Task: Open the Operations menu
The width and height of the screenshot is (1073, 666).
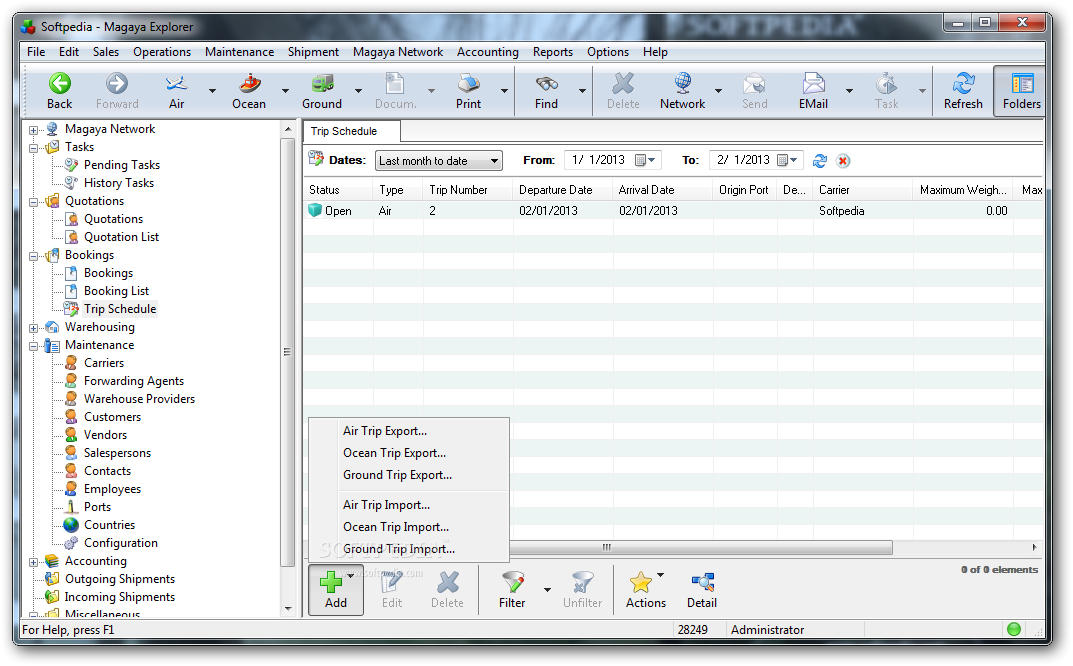Action: tap(162, 52)
